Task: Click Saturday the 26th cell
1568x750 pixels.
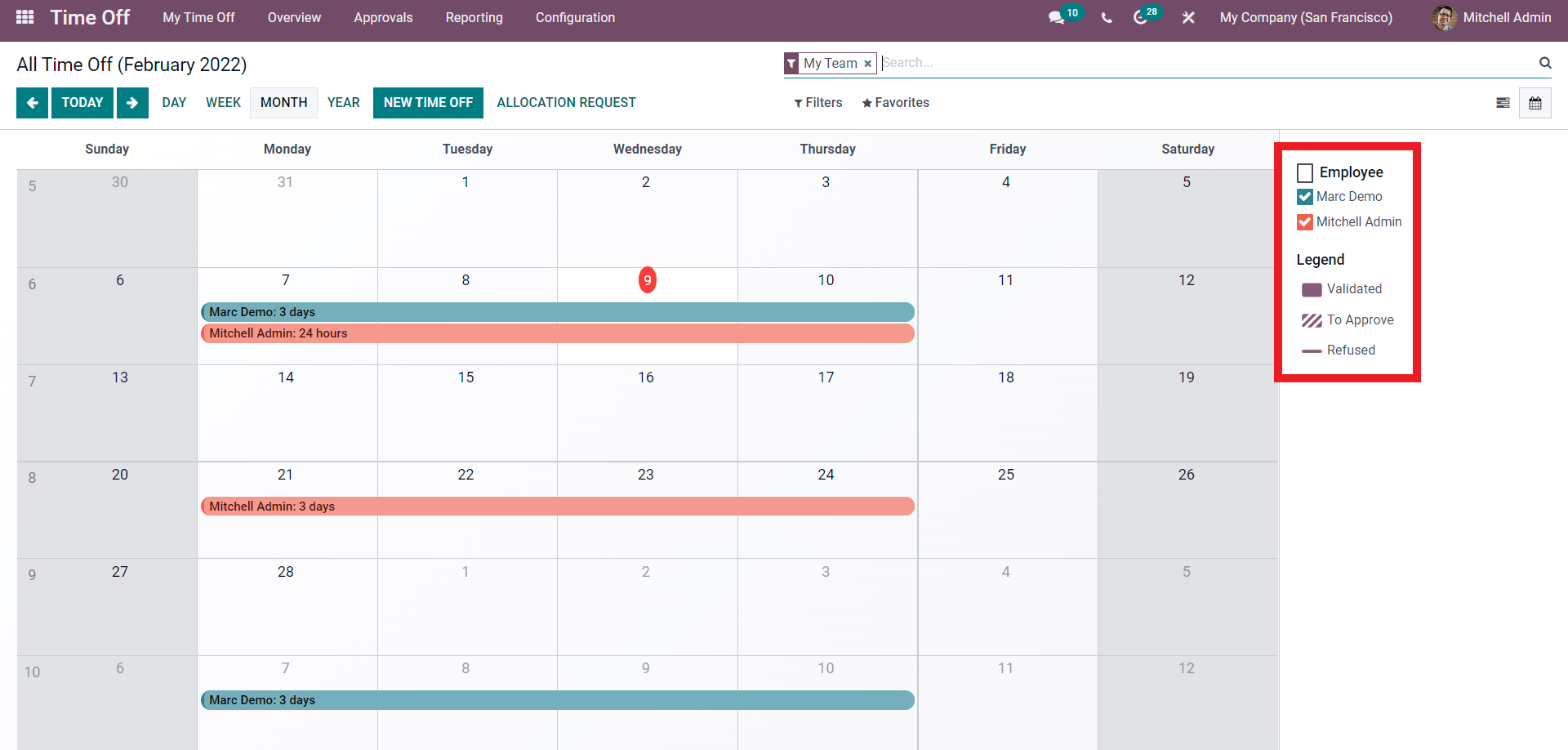Action: point(1187,510)
